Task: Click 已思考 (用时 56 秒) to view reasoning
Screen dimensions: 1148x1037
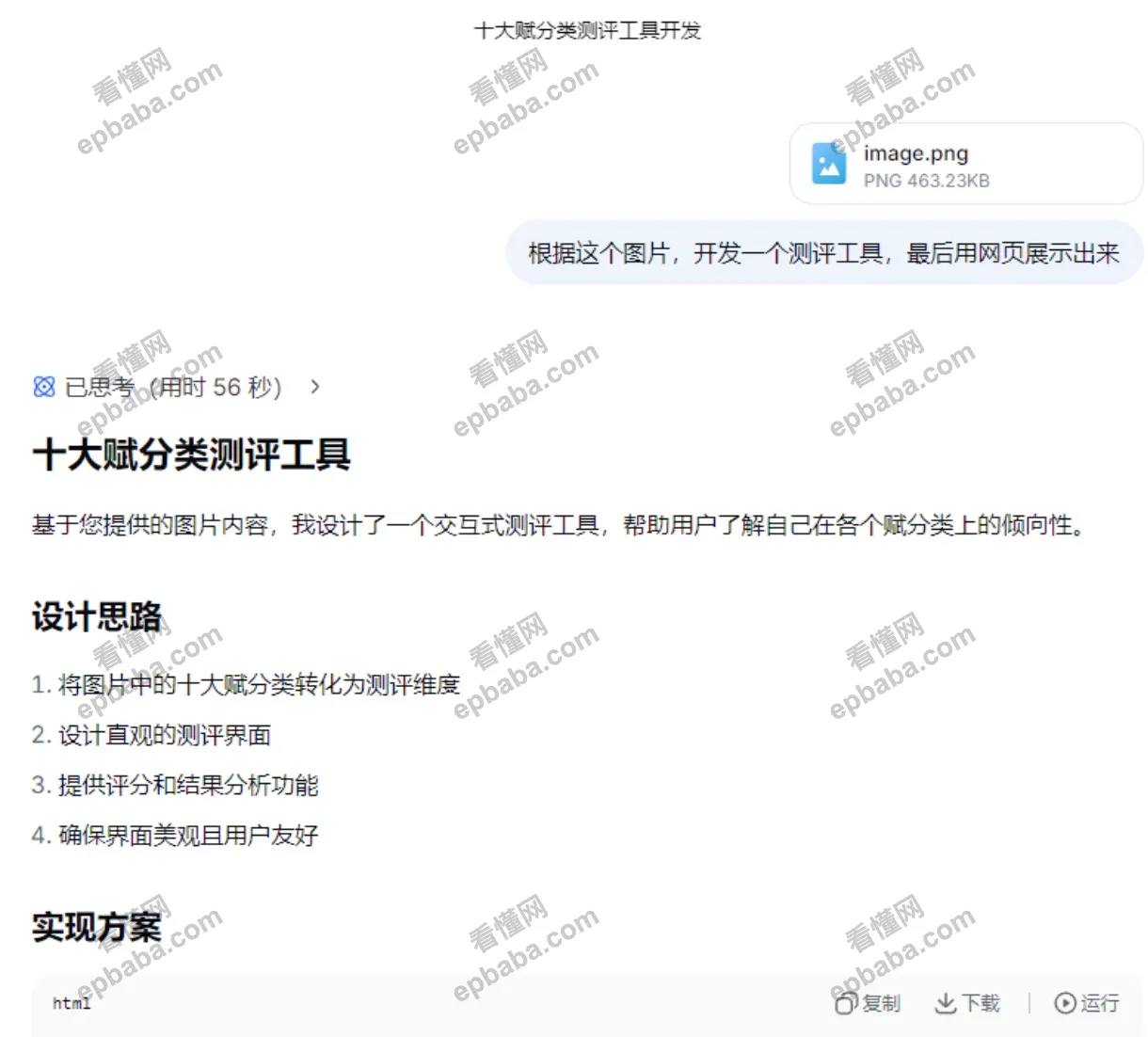Action: pyautogui.click(x=169, y=387)
